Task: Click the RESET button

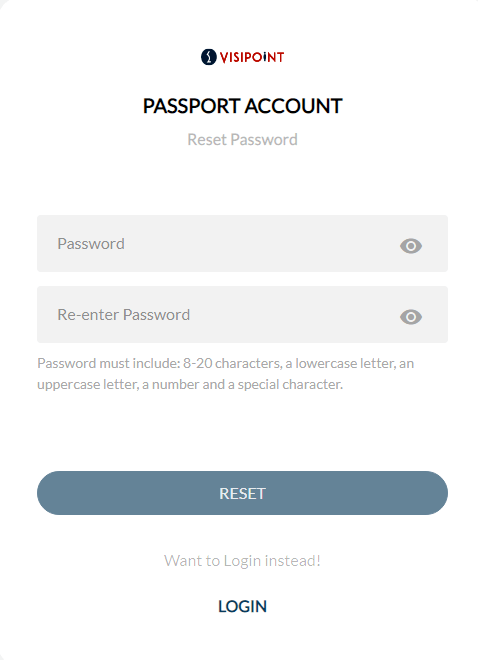Action: 242,493
